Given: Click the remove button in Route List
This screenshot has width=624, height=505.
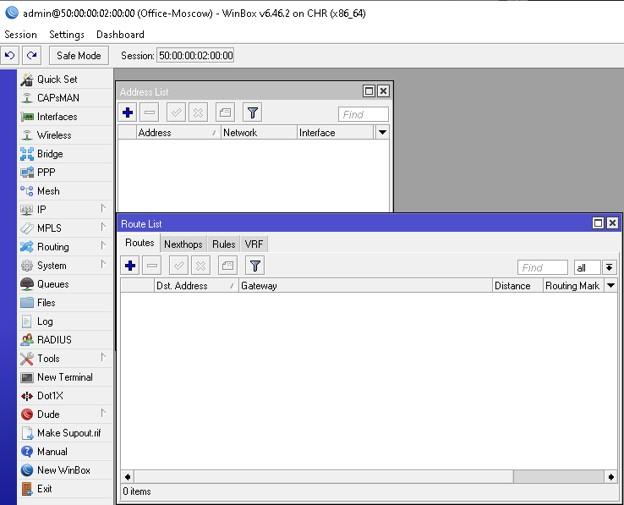Looking at the screenshot, I should tap(152, 265).
